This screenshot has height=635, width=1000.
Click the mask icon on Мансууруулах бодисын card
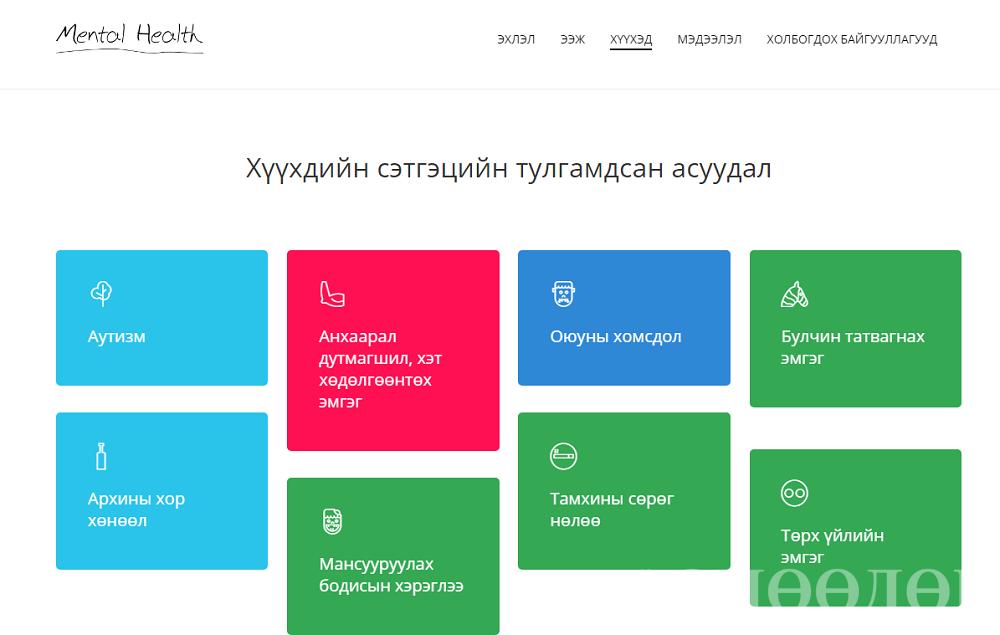332,521
